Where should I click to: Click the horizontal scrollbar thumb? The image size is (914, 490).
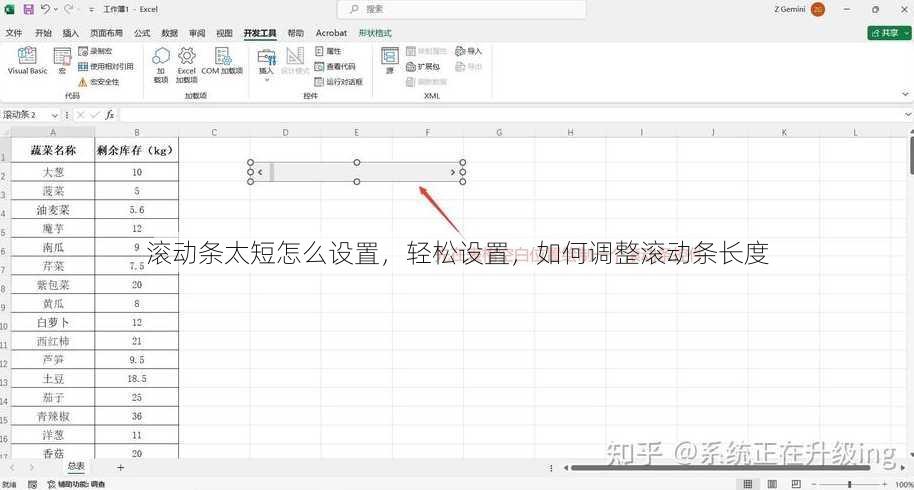pyautogui.click(x=720, y=467)
